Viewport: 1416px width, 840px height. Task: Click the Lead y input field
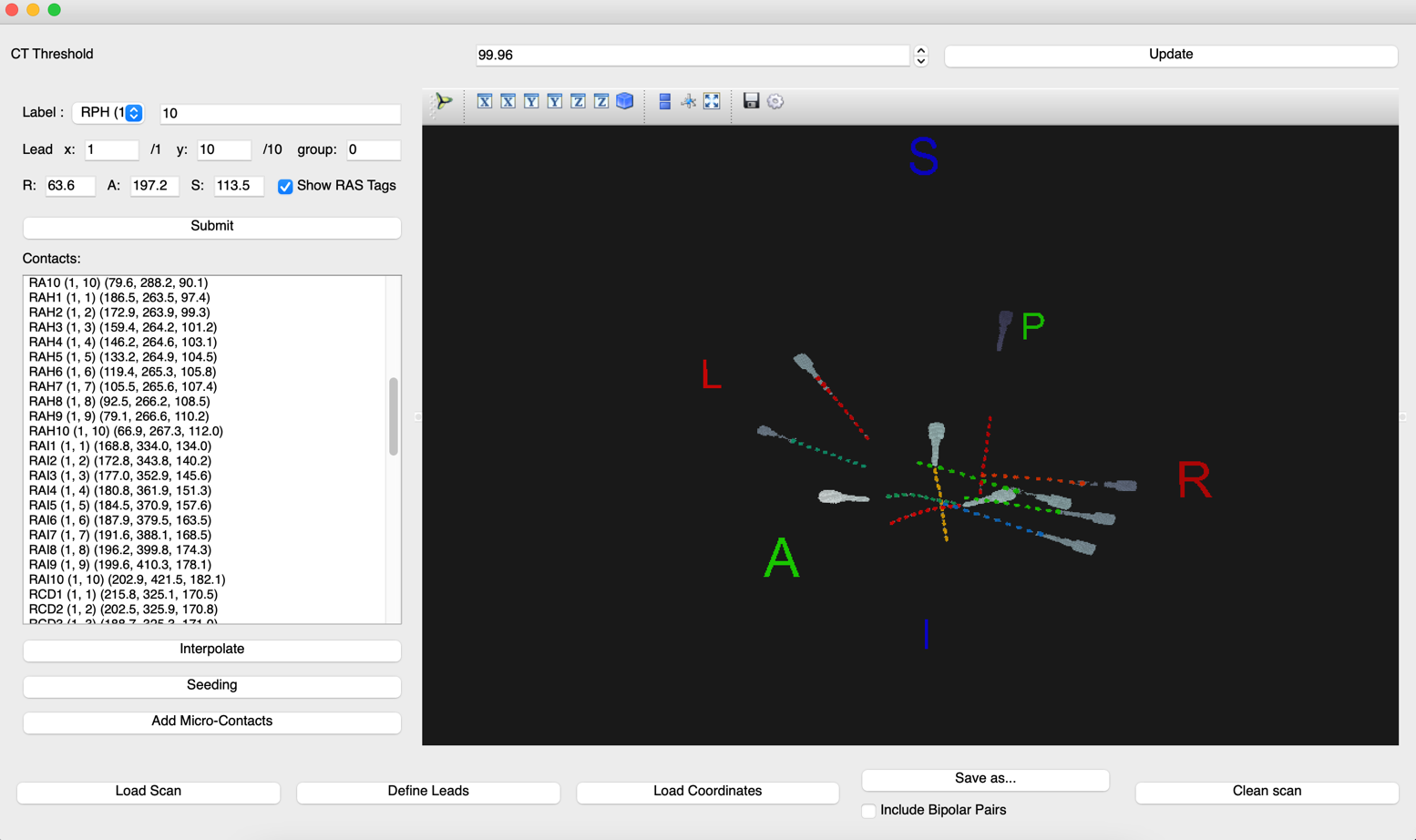click(224, 149)
